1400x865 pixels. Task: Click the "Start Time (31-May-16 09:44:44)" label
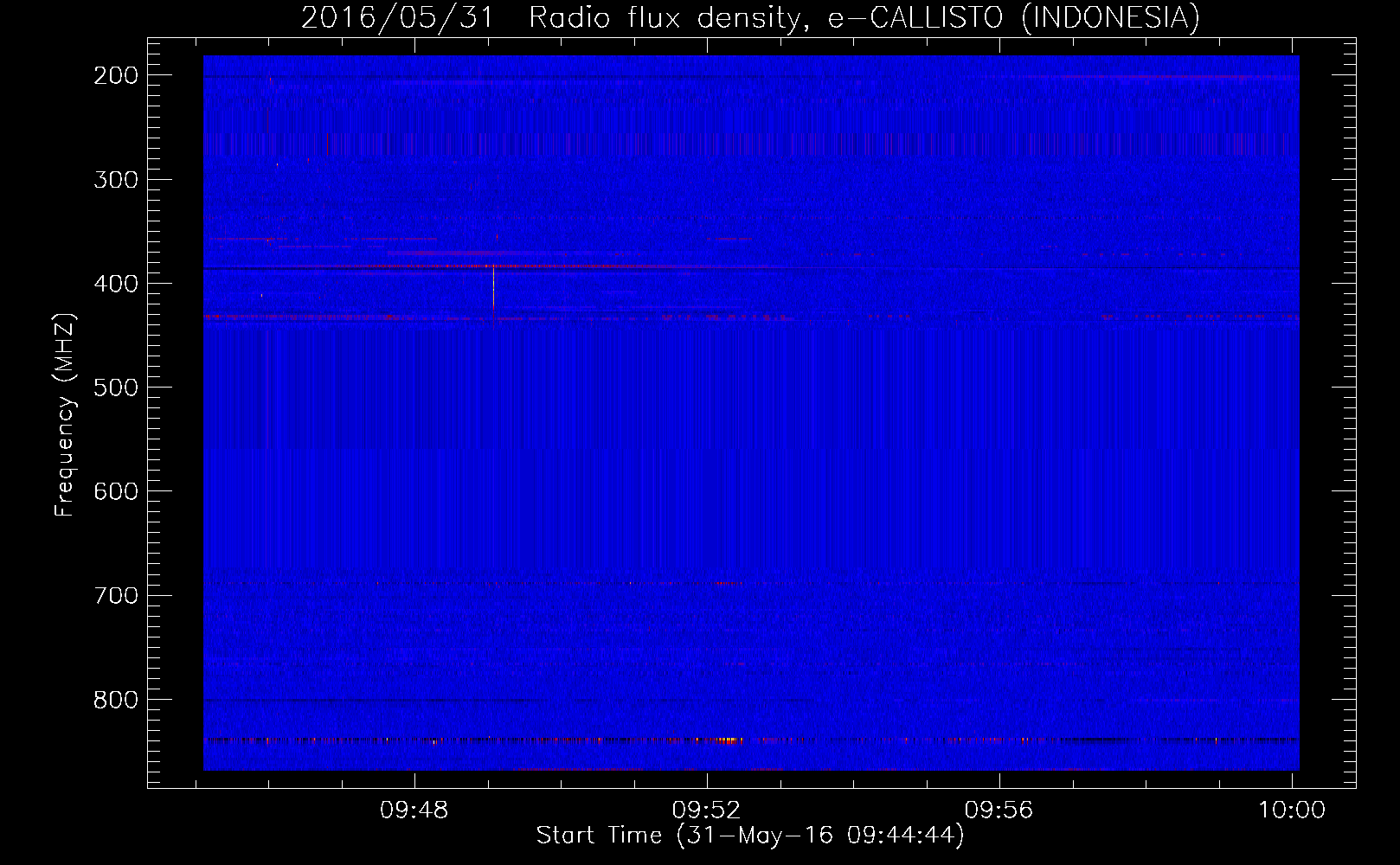749,835
